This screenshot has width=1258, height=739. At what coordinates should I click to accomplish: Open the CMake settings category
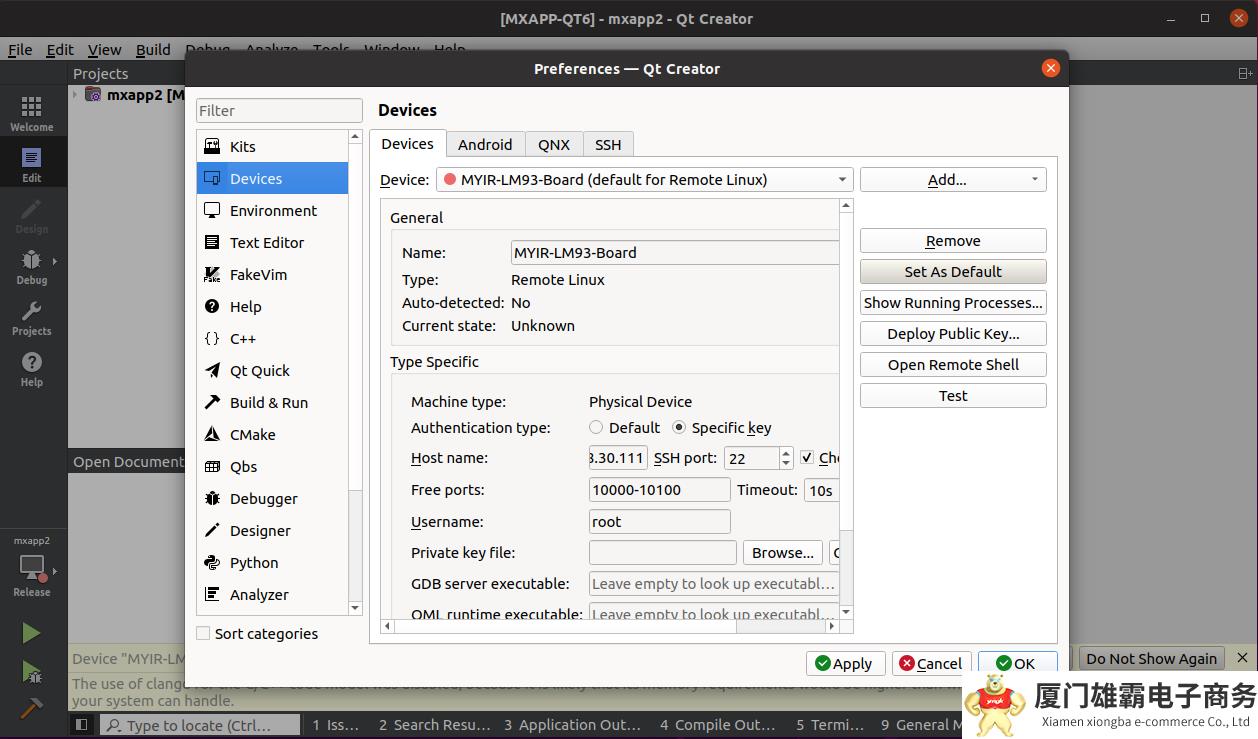pyautogui.click(x=252, y=435)
